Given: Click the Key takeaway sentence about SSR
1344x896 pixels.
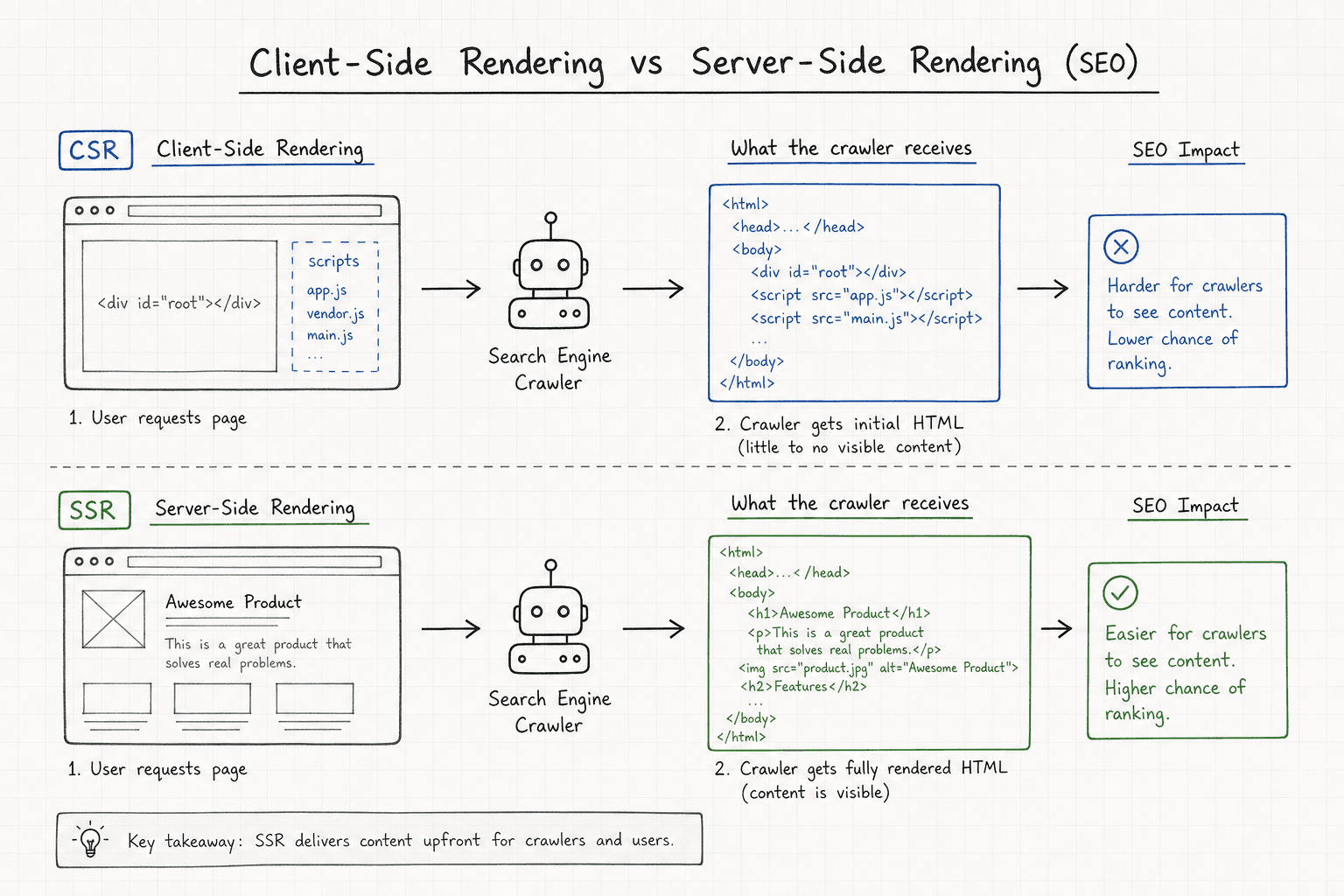Looking at the screenshot, I should pyautogui.click(x=401, y=841).
